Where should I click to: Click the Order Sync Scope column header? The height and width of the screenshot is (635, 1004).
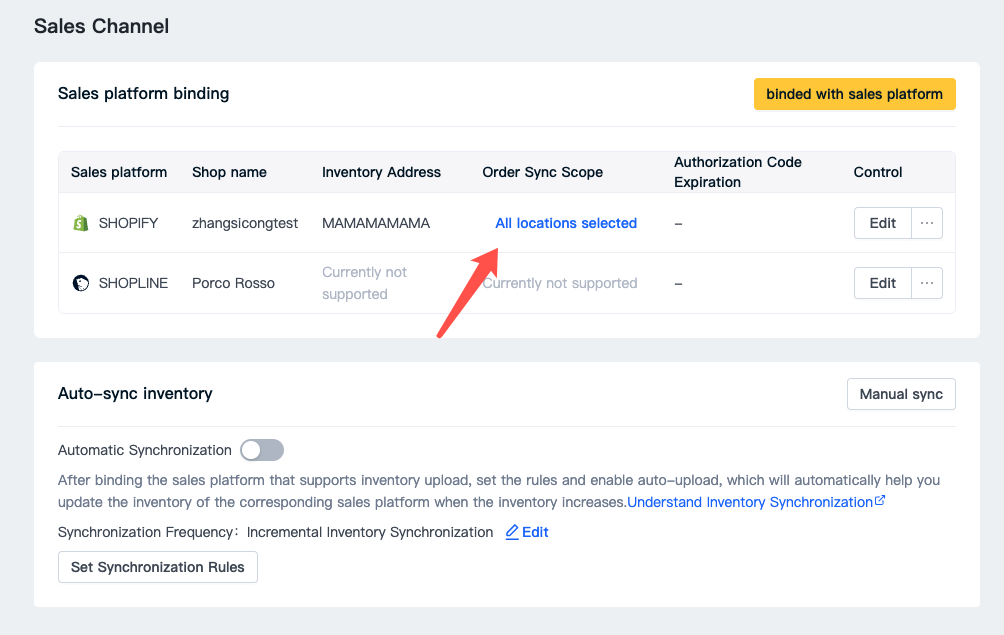pos(542,172)
